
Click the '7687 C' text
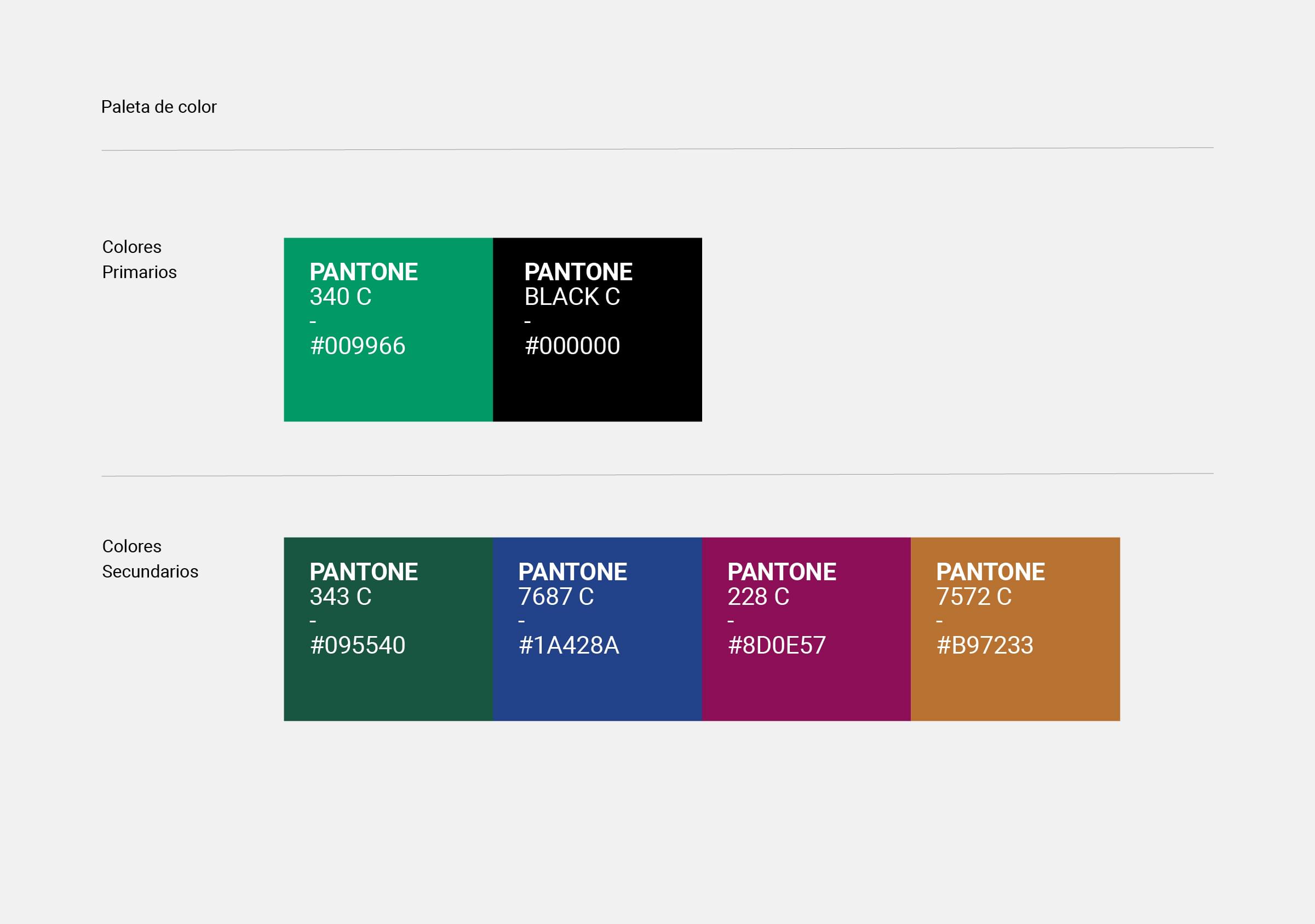[x=556, y=597]
